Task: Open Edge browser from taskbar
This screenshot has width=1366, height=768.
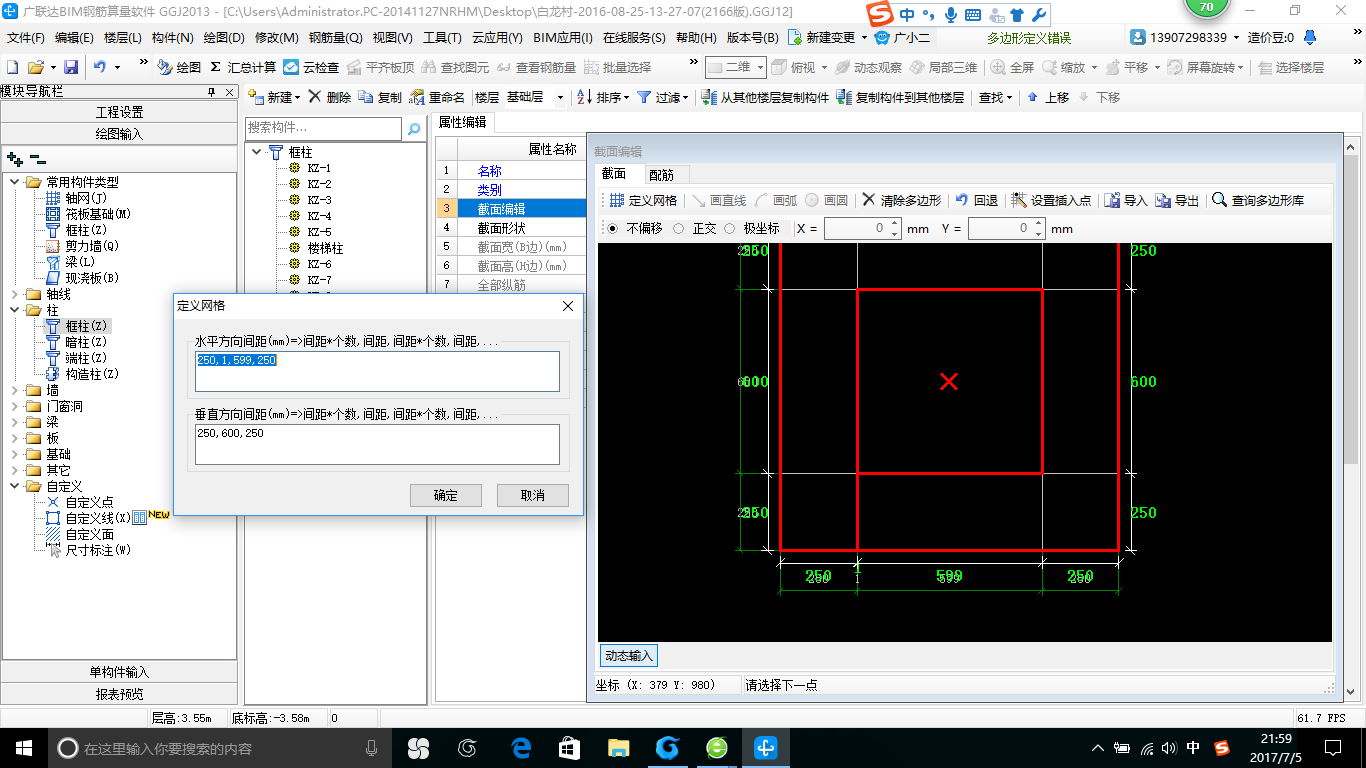Action: (x=520, y=747)
